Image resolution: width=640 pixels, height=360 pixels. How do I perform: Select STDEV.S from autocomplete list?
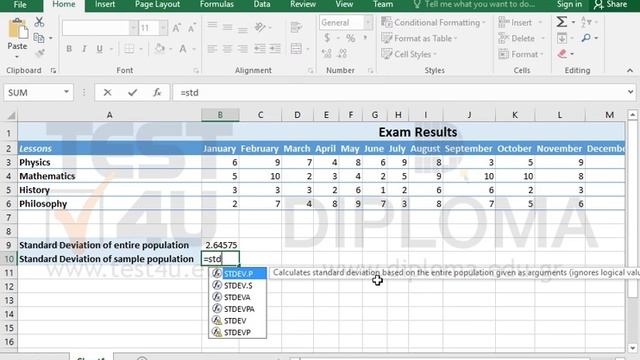[x=238, y=285]
